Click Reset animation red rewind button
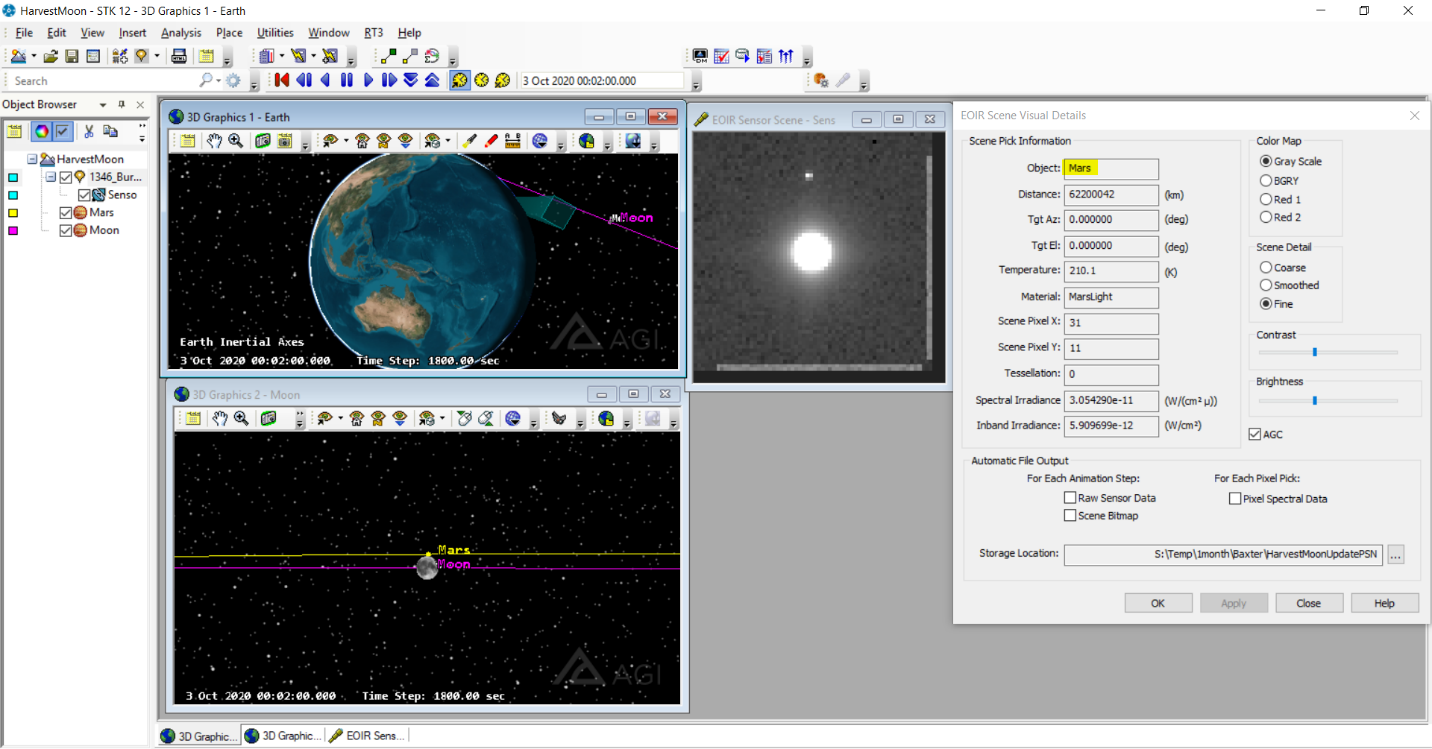 (282, 80)
